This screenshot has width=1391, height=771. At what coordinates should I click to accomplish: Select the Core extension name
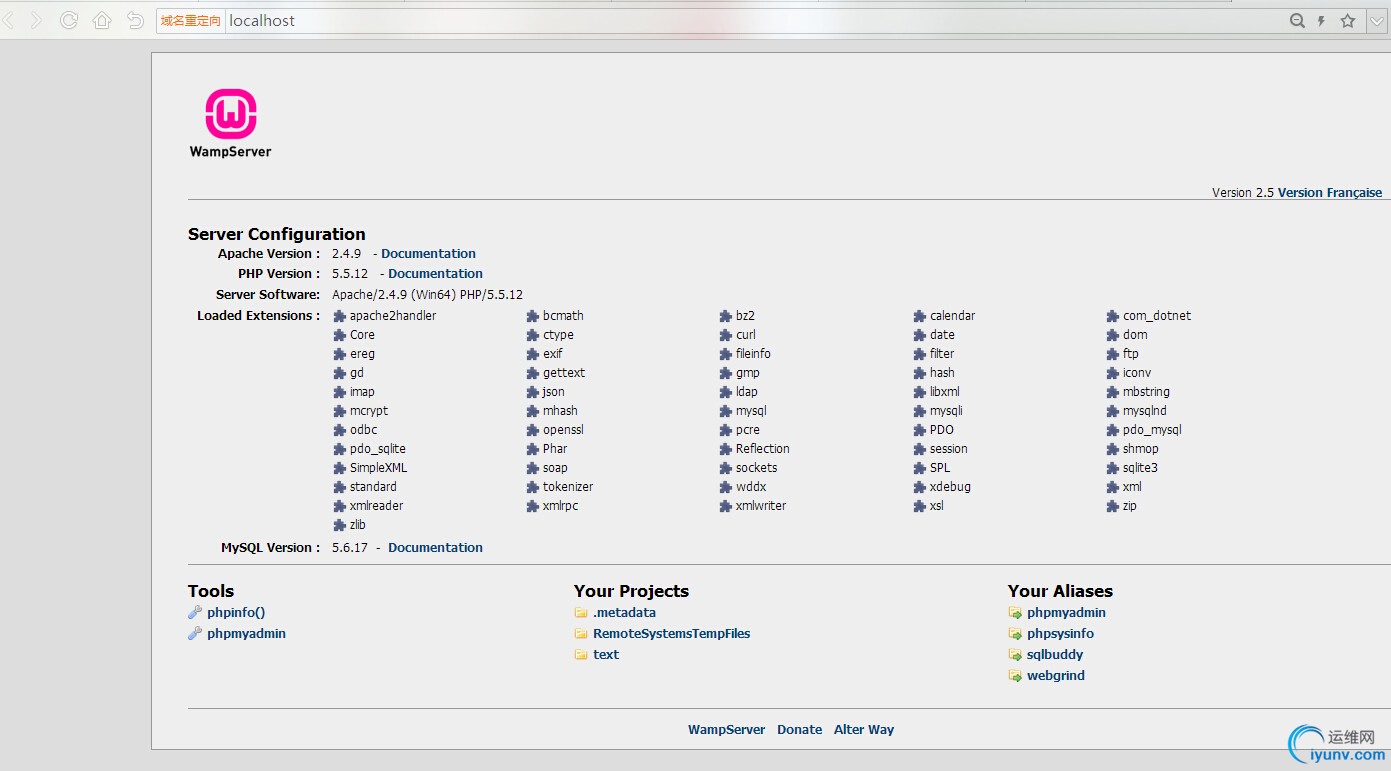point(362,335)
